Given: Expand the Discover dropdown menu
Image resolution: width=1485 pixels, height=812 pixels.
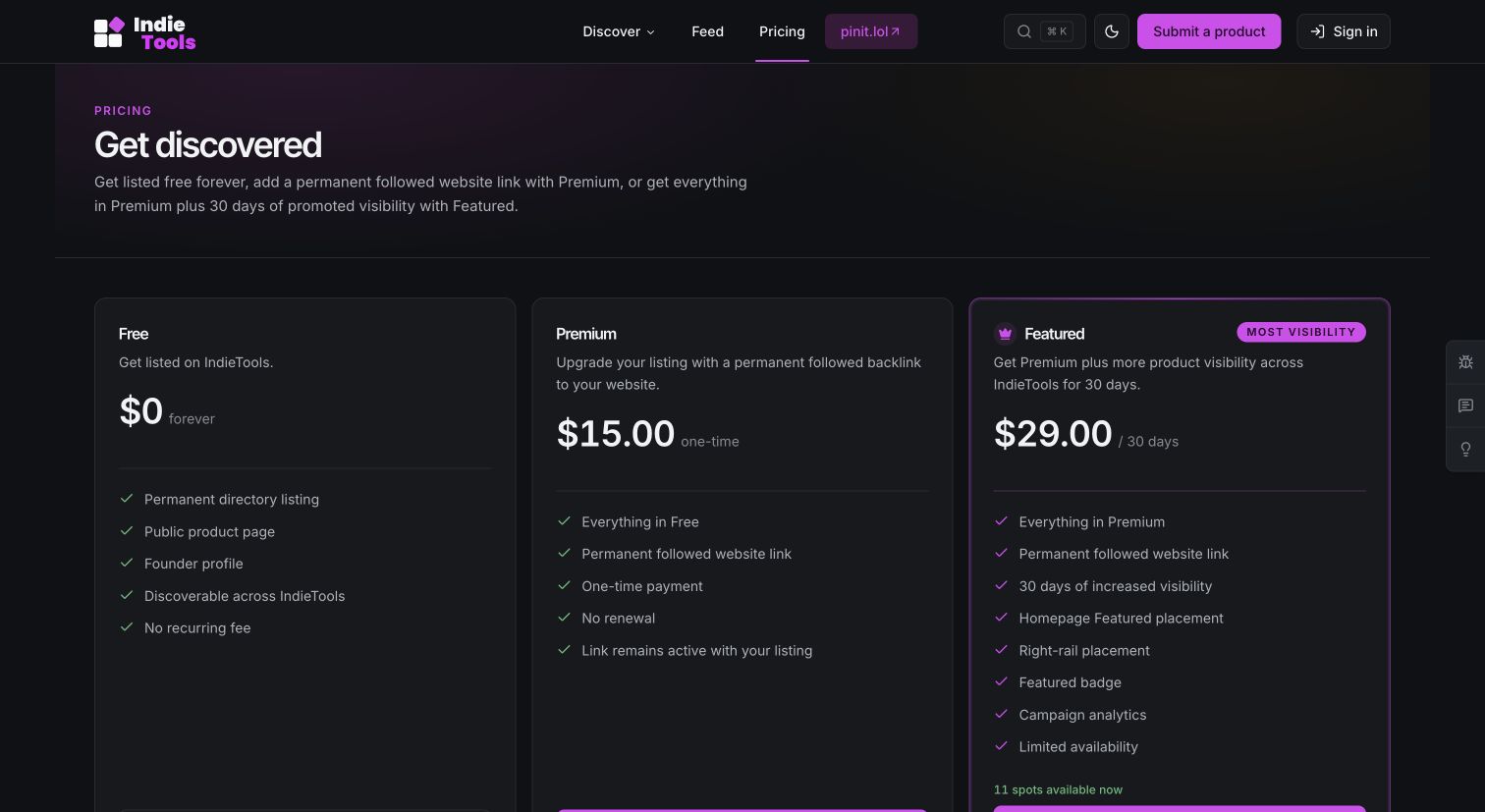Looking at the screenshot, I should tap(619, 31).
